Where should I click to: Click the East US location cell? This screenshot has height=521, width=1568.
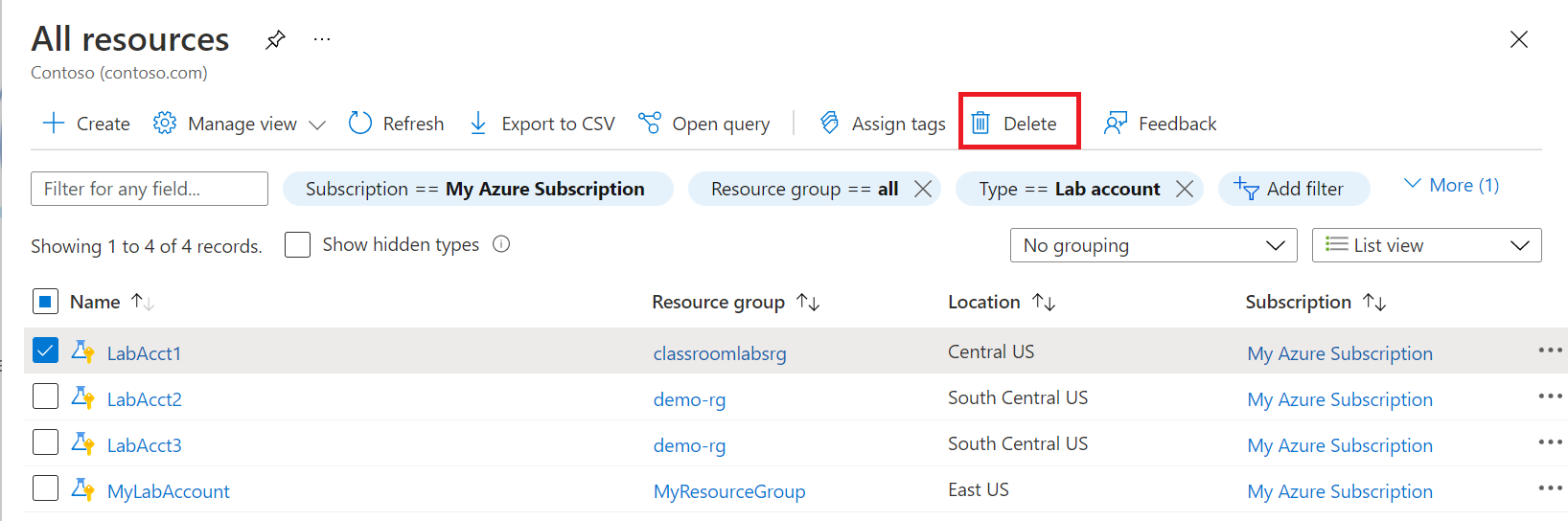(x=979, y=489)
